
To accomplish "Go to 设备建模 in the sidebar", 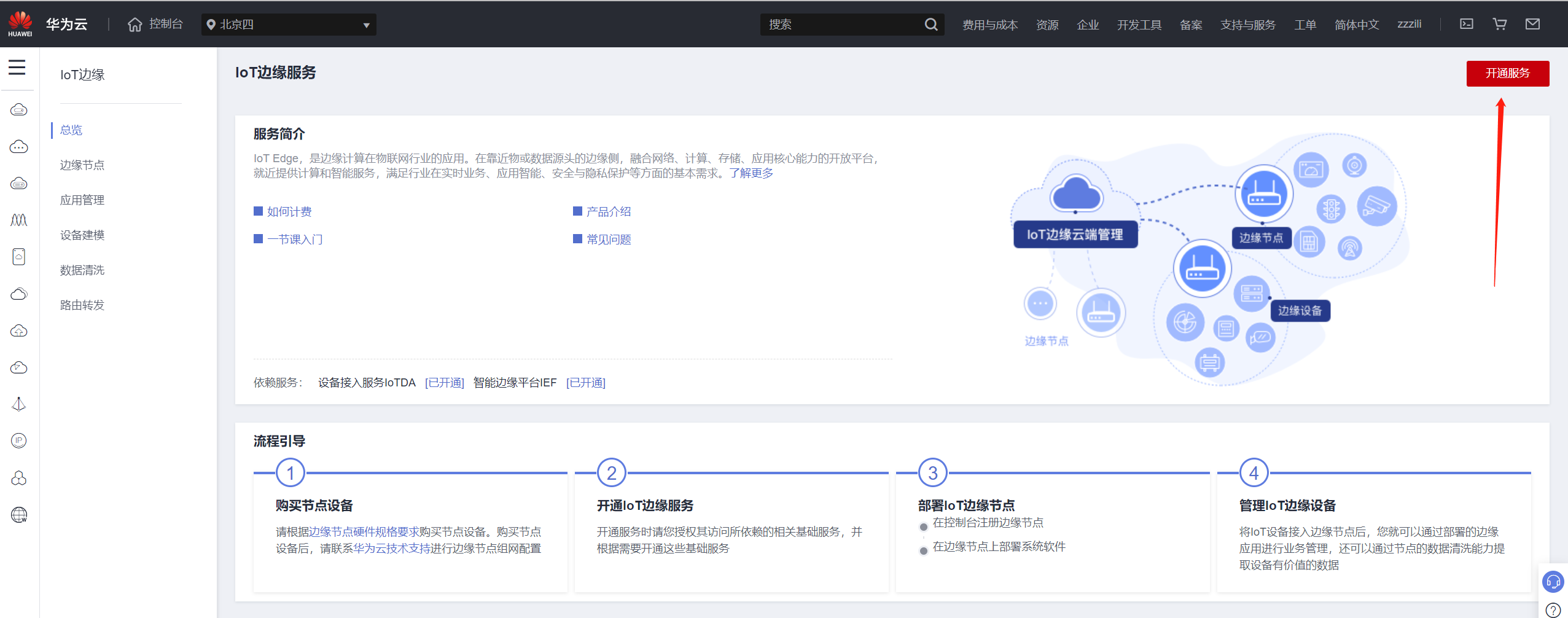I will pos(82,235).
